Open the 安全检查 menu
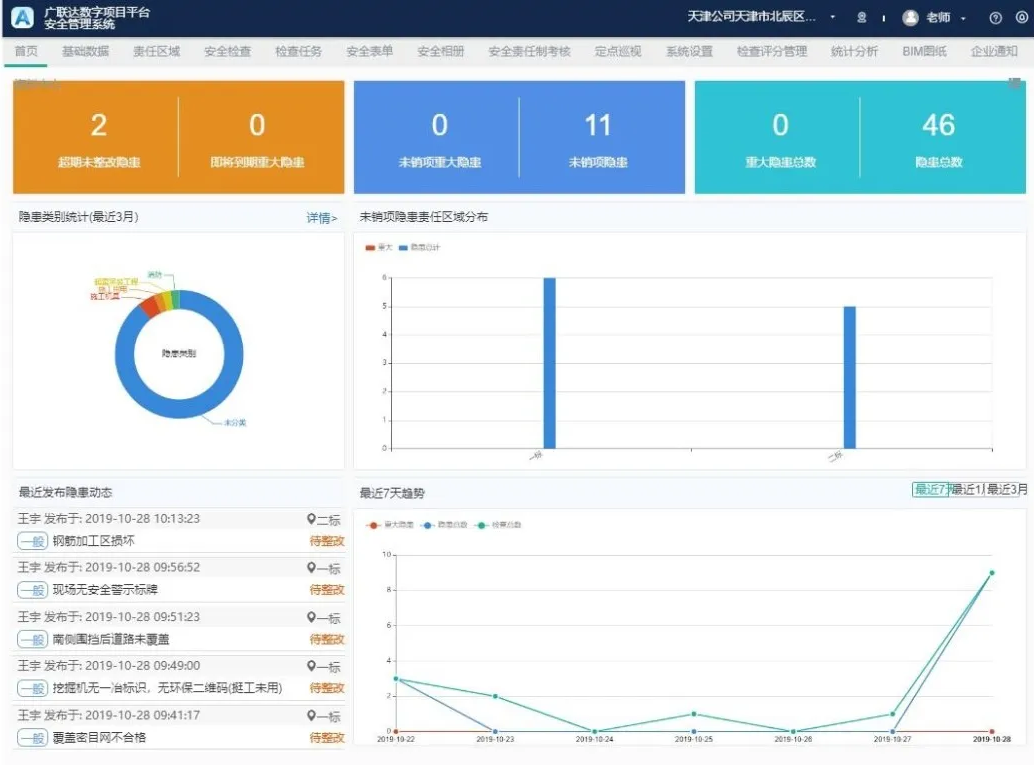 click(228, 51)
